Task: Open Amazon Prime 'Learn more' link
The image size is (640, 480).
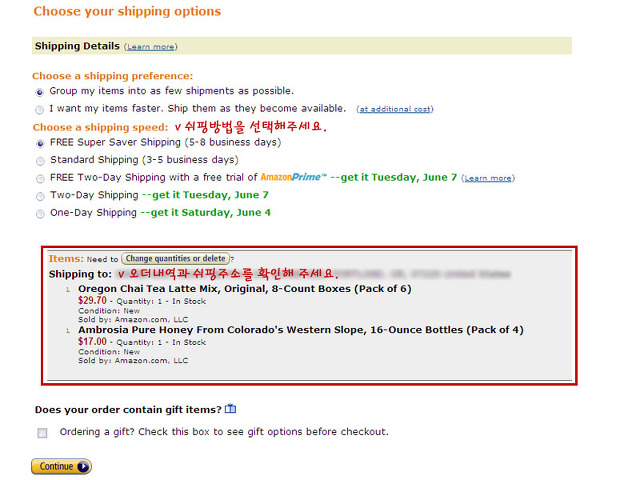Action: pyautogui.click(x=488, y=178)
